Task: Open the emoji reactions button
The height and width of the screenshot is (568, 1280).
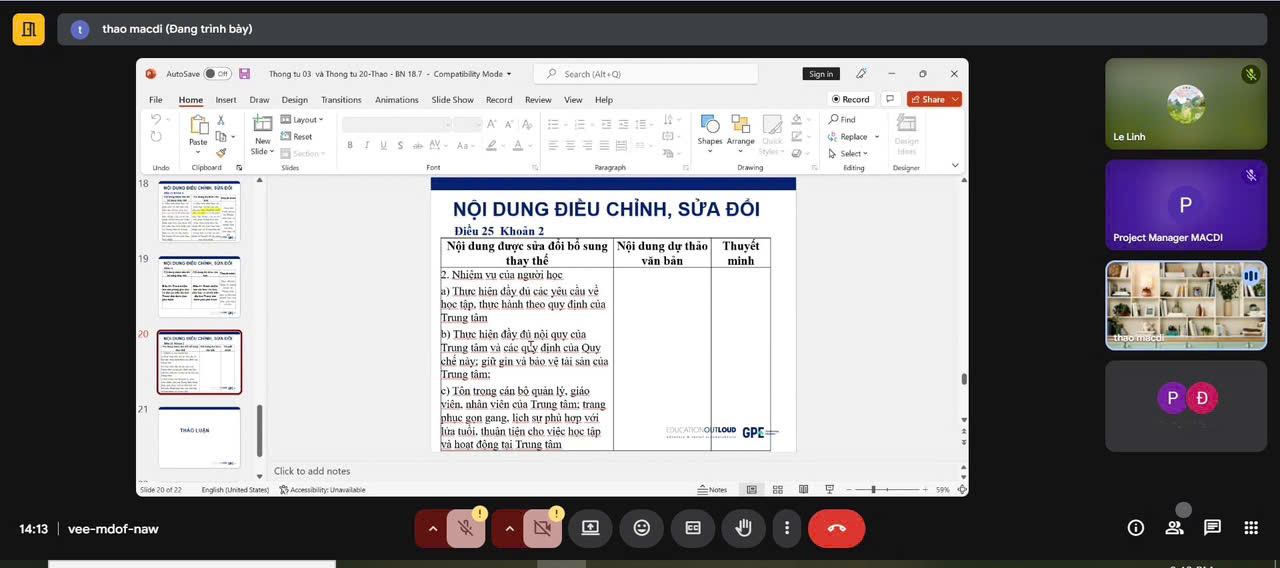Action: [641, 528]
